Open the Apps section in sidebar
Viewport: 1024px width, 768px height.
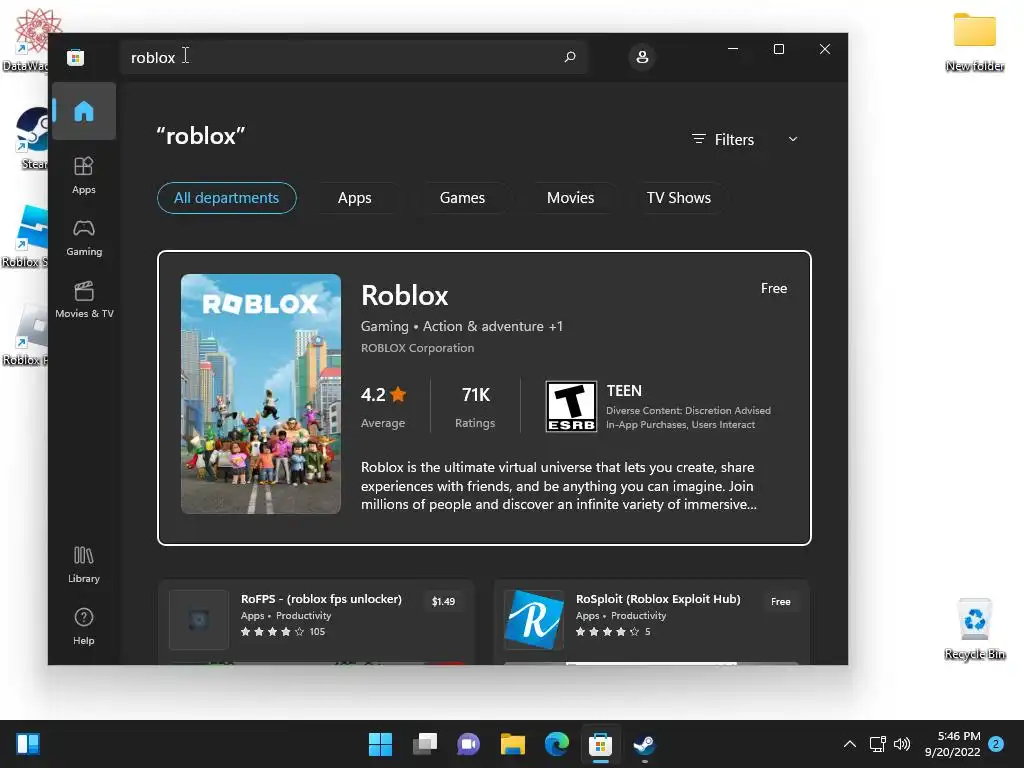(x=84, y=175)
